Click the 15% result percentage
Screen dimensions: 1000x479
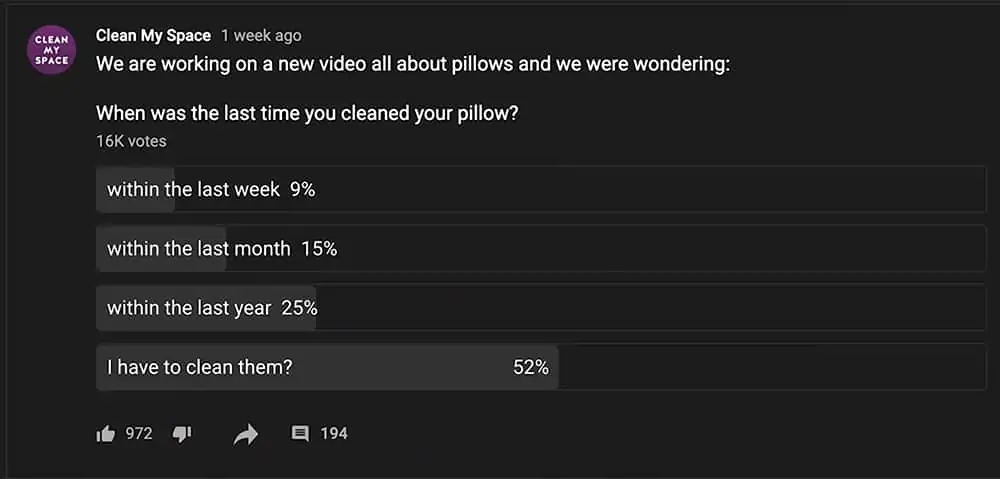pos(319,248)
